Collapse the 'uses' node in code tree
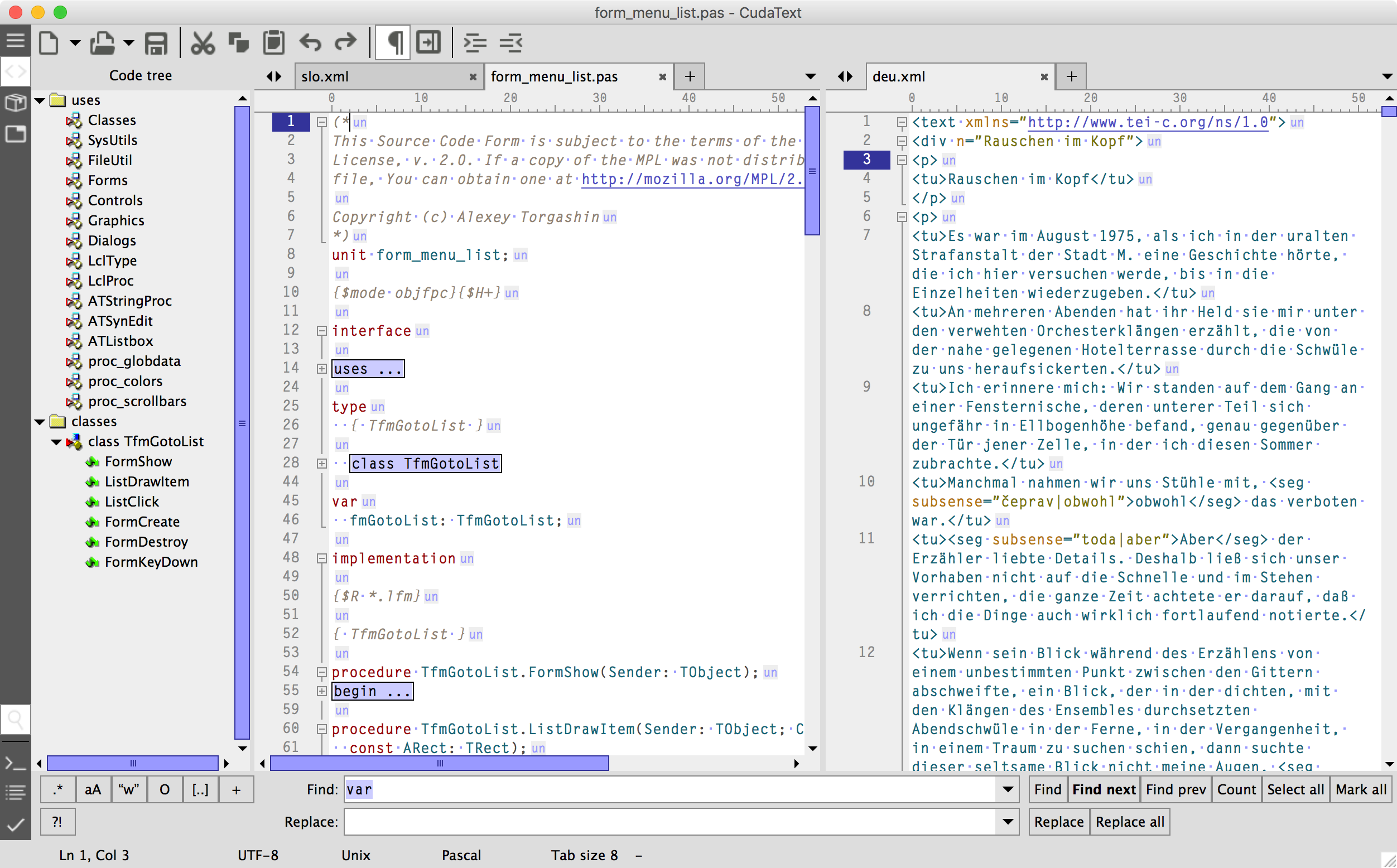 [x=40, y=100]
